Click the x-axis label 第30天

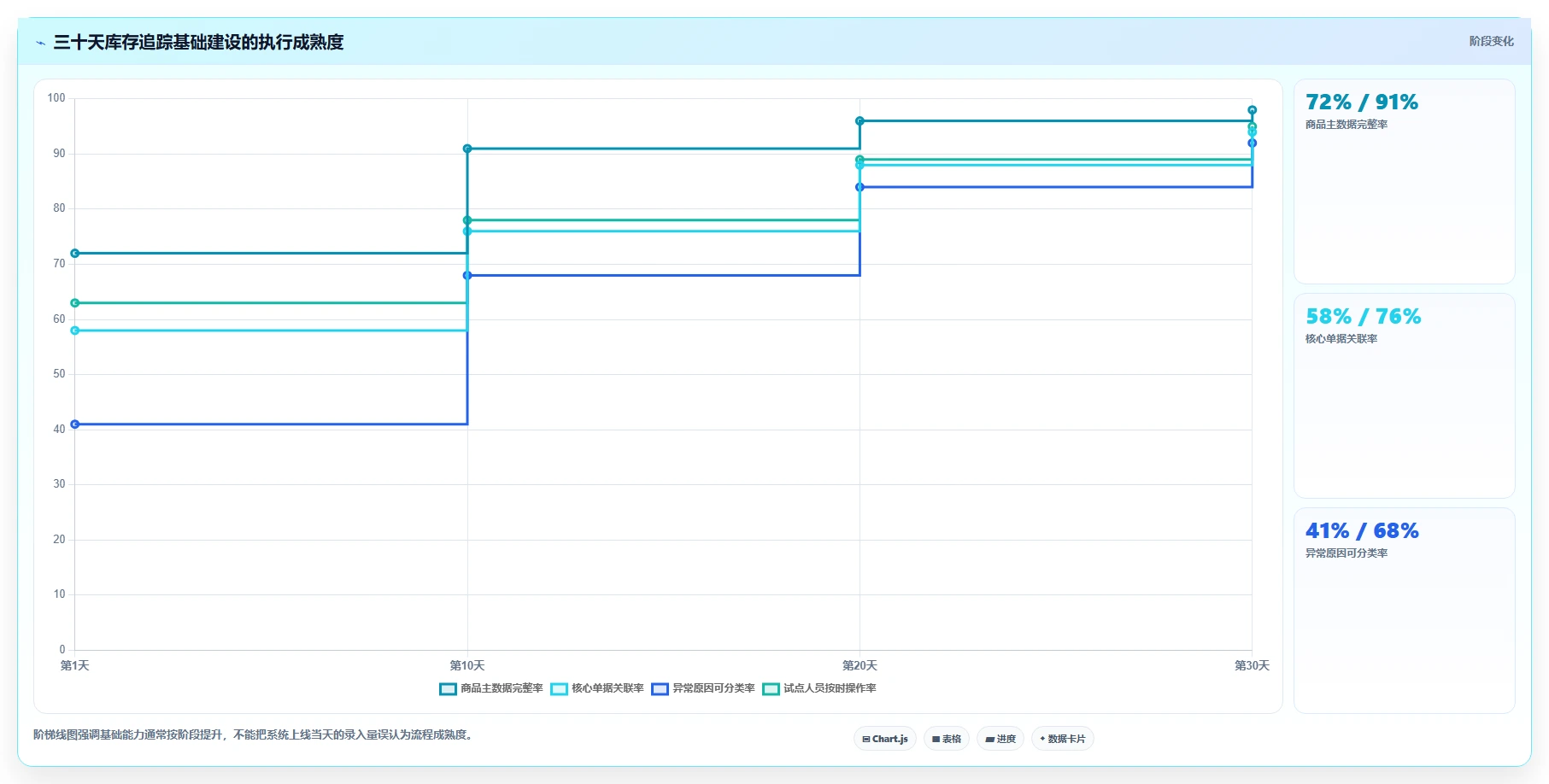pos(1253,665)
